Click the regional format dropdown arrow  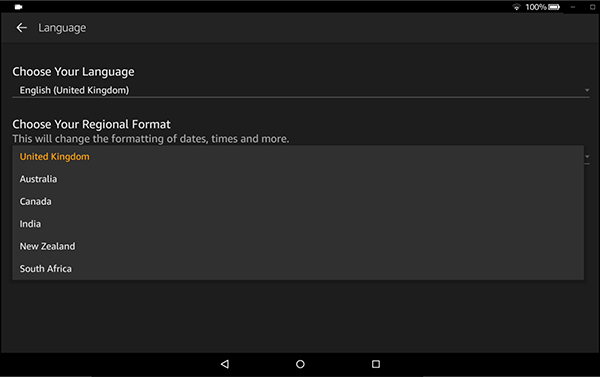pyautogui.click(x=587, y=157)
